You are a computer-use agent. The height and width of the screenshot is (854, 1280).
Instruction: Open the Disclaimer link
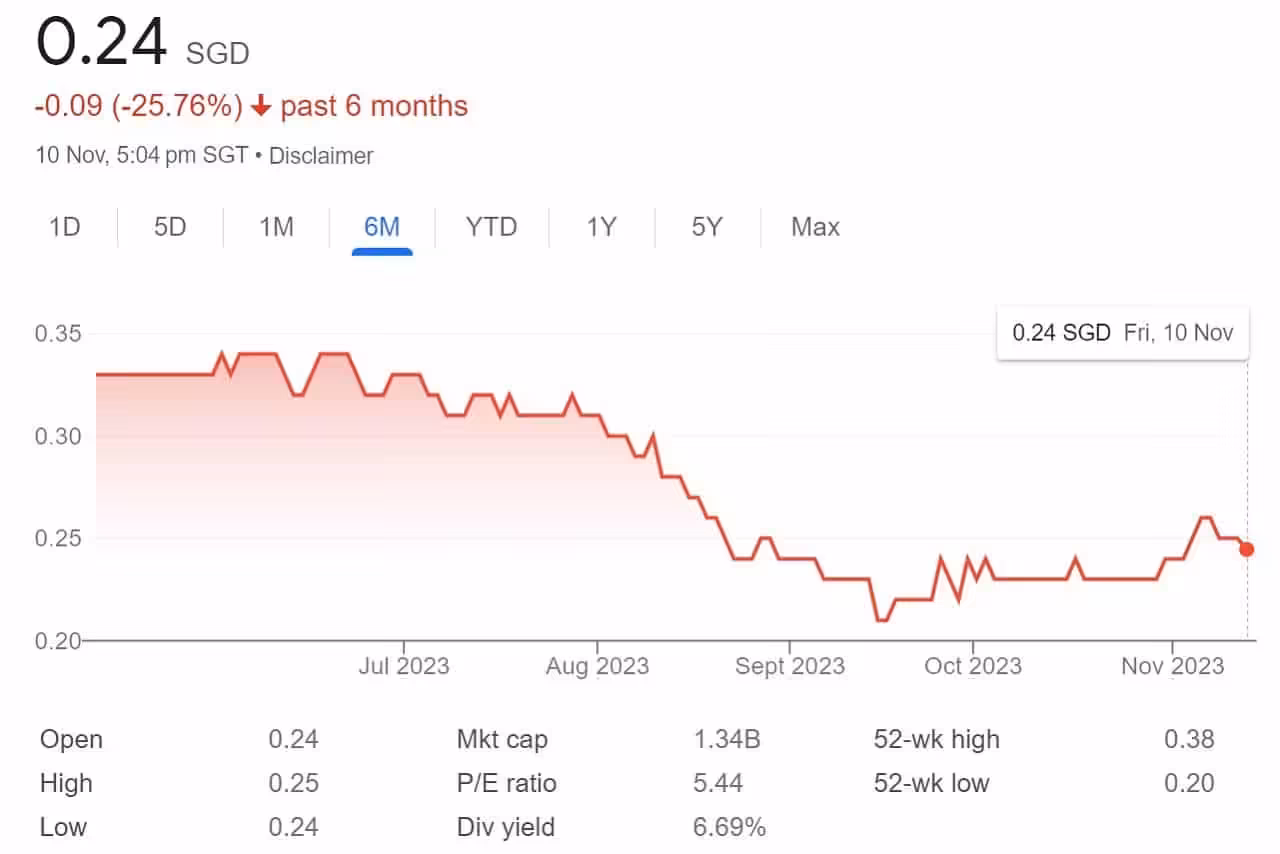(x=321, y=156)
